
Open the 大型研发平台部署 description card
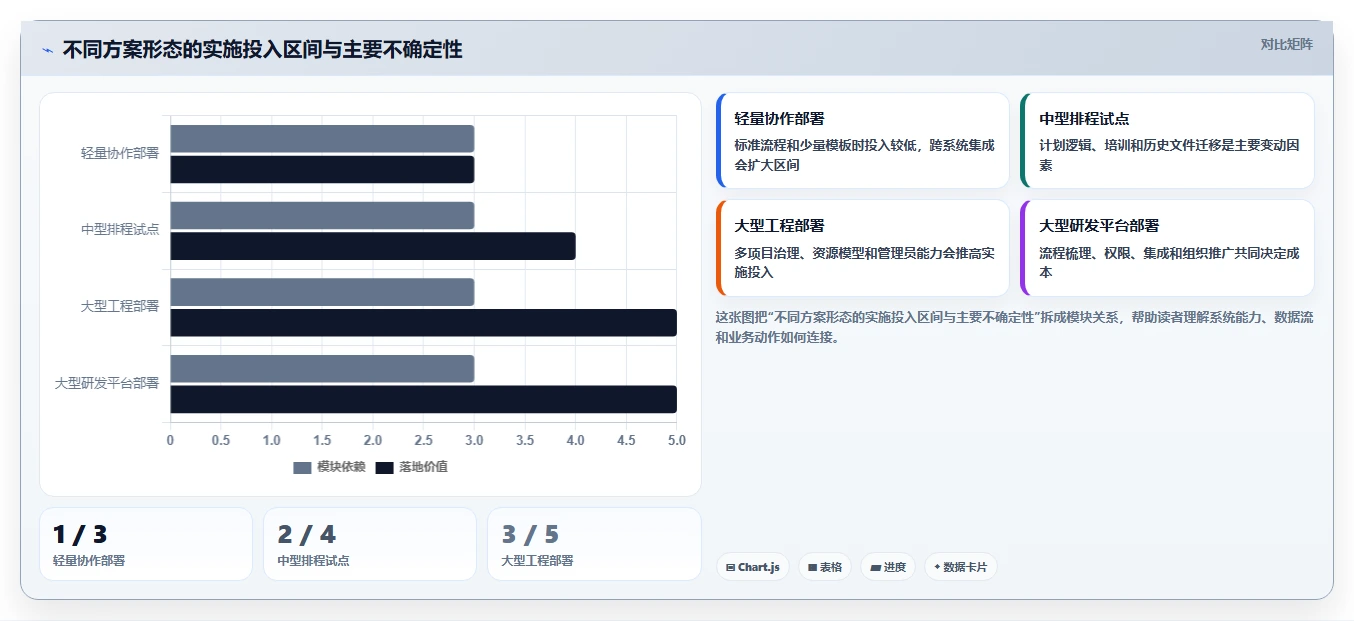coord(1167,248)
